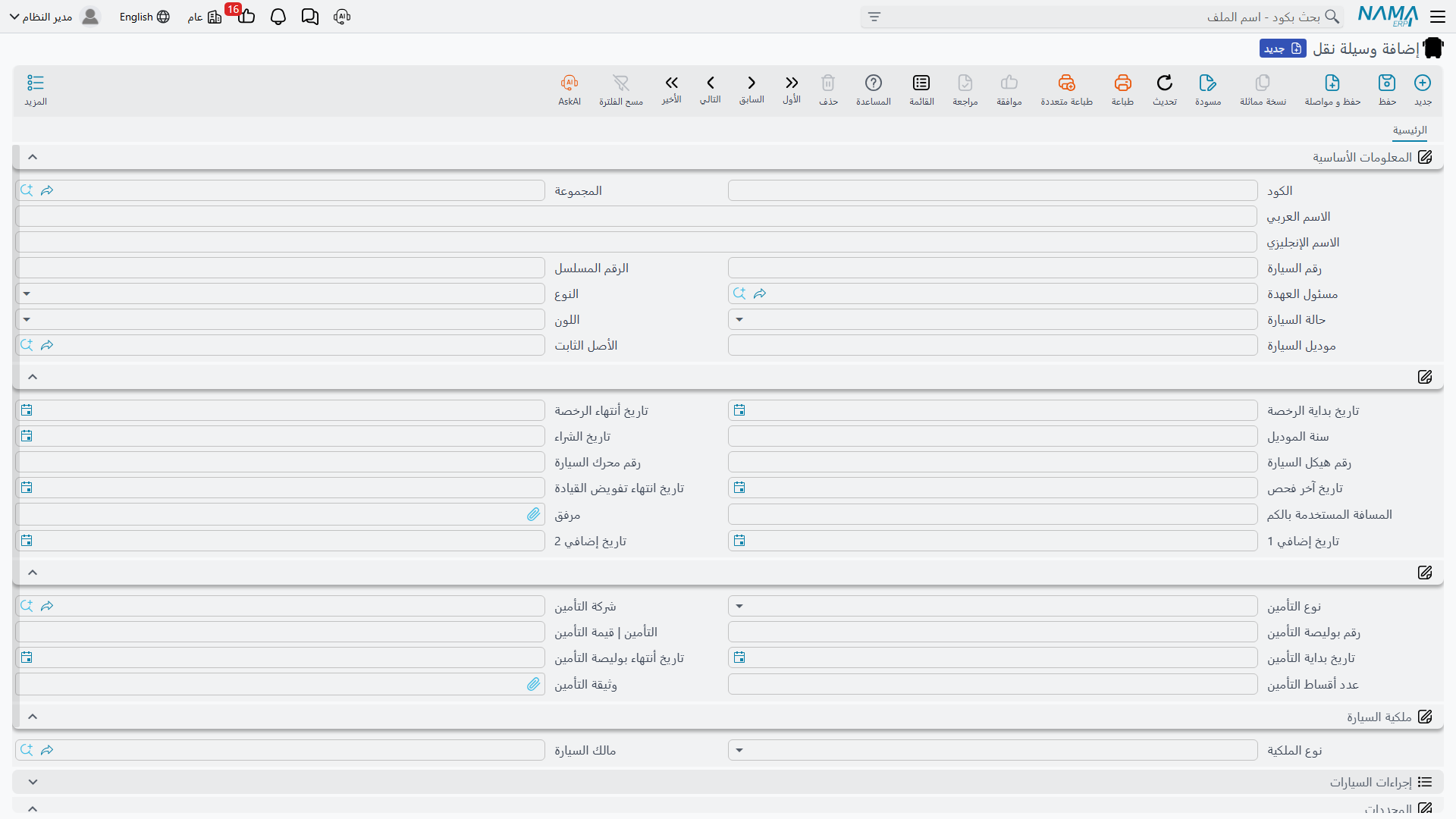
Task: Click the Draft (مسودة) toolbar icon
Action: 1208,83
